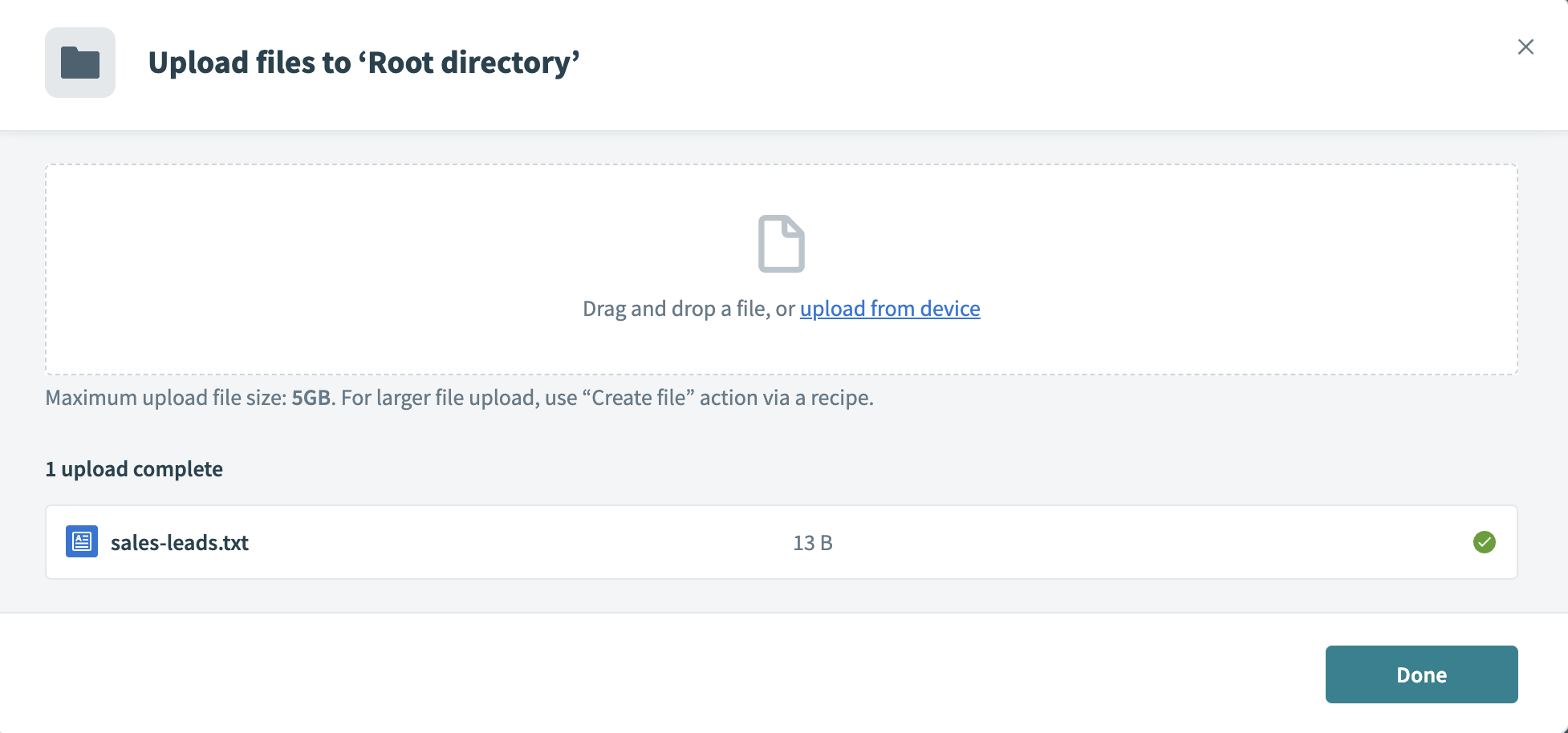Click the maximum upload size notice text
The image size is (1568, 733).
(x=460, y=397)
